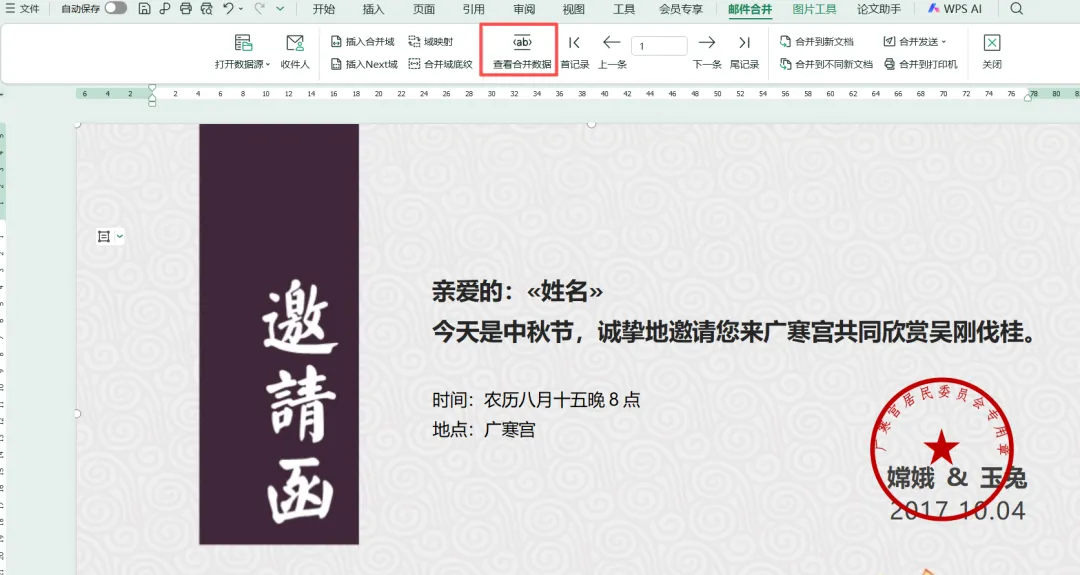Click the search magnifier icon

pyautogui.click(x=1017, y=9)
